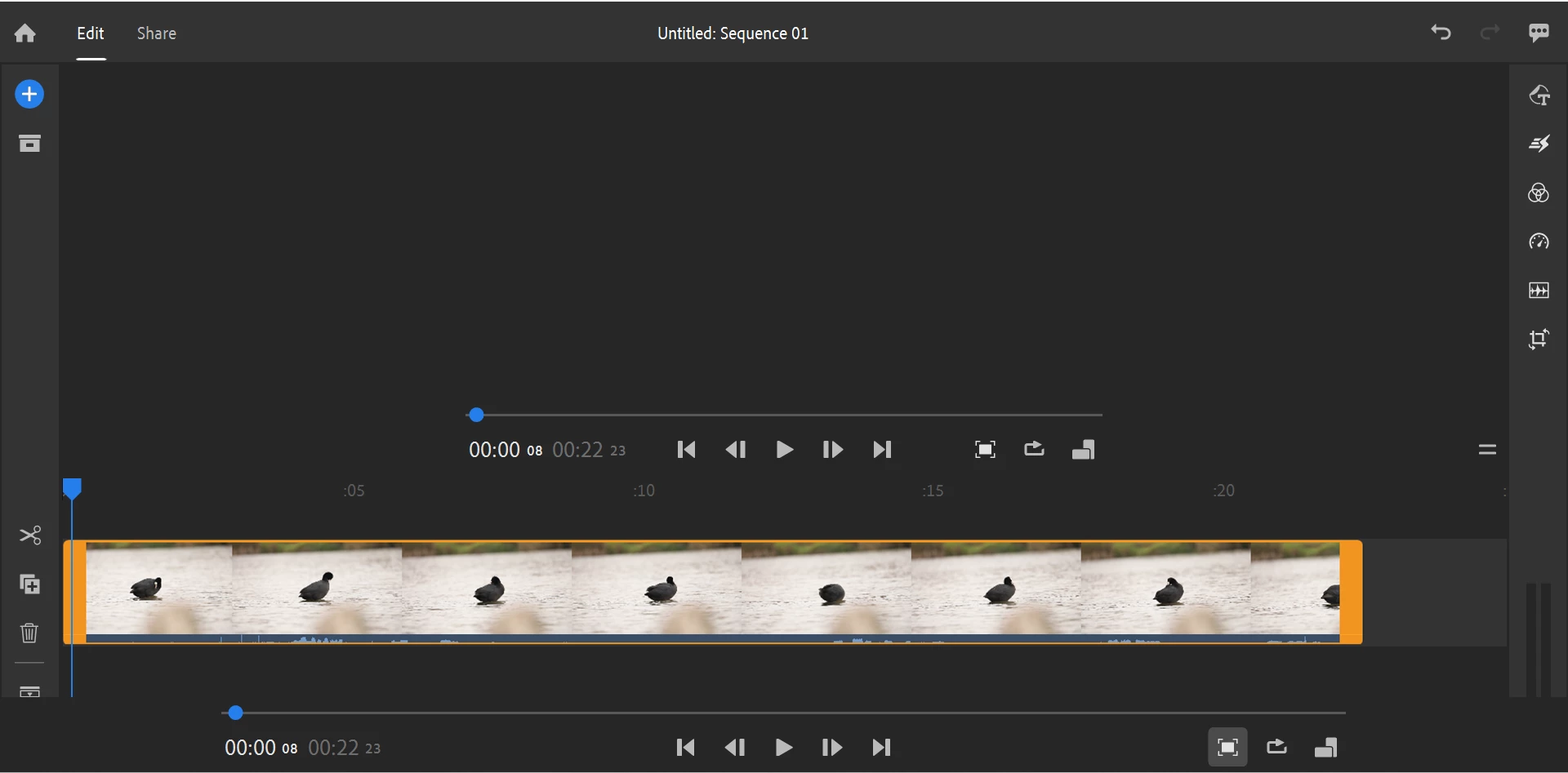Jump to start using bottom bar control
The height and width of the screenshot is (773, 1568).
(x=685, y=748)
